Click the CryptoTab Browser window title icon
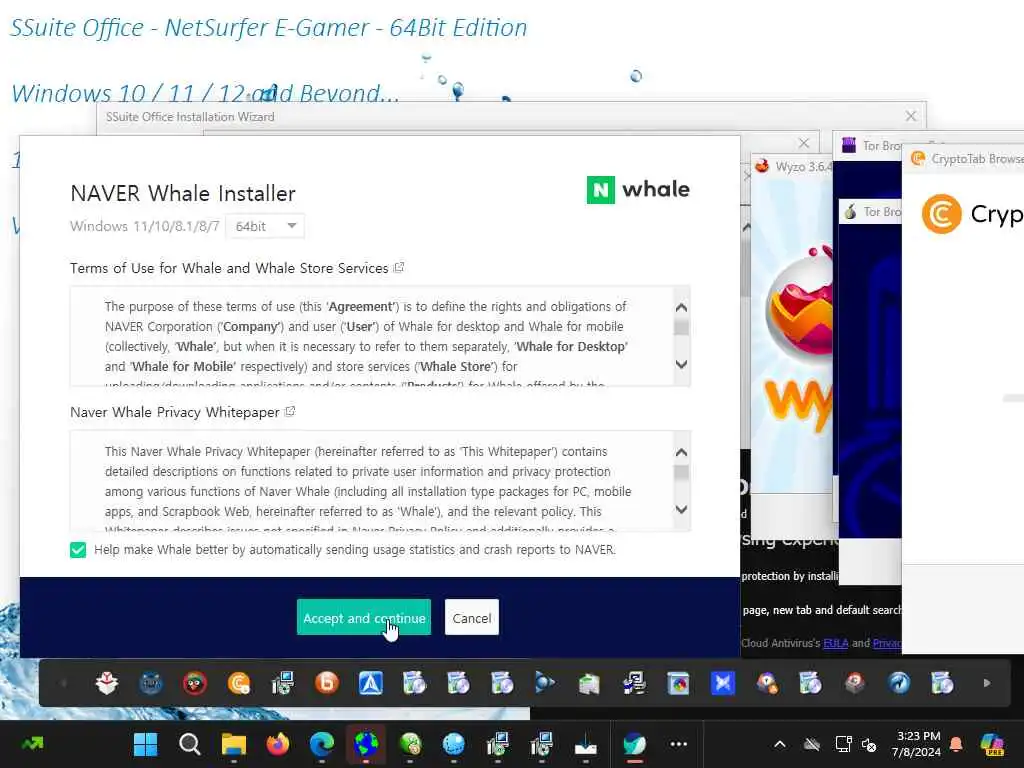 [x=918, y=159]
